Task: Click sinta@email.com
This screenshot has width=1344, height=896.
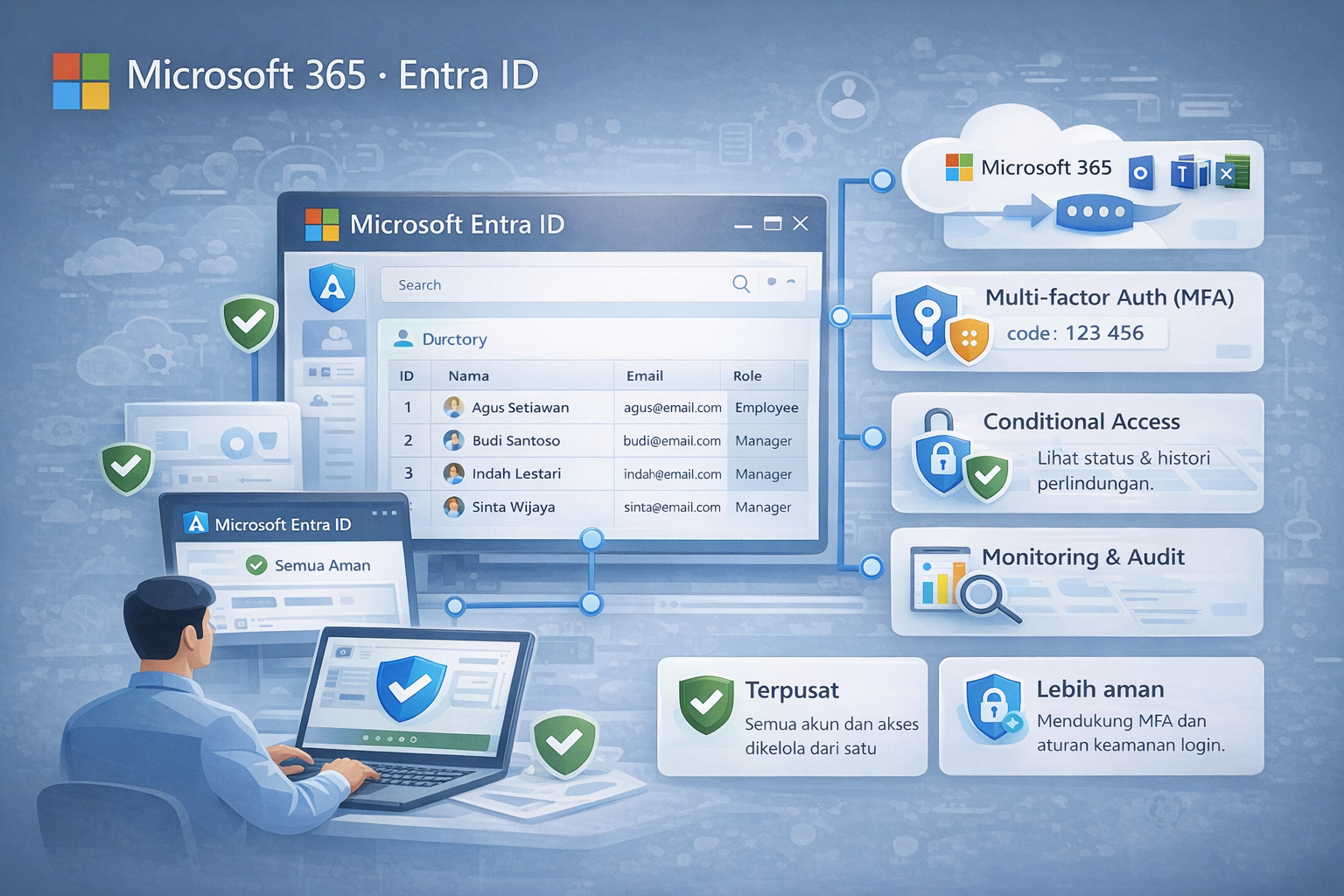Action: tap(672, 507)
